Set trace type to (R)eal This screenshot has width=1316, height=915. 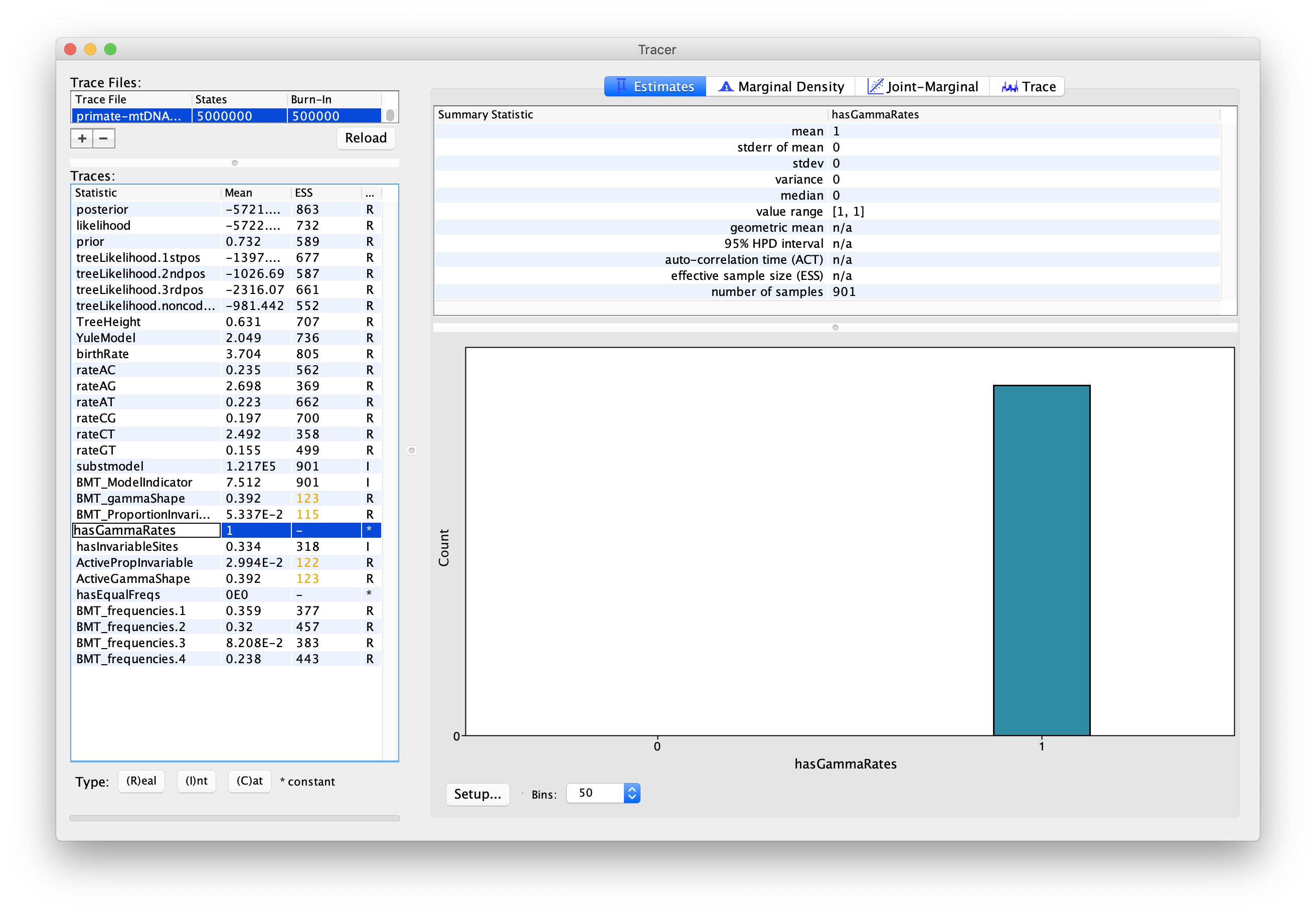(x=141, y=781)
